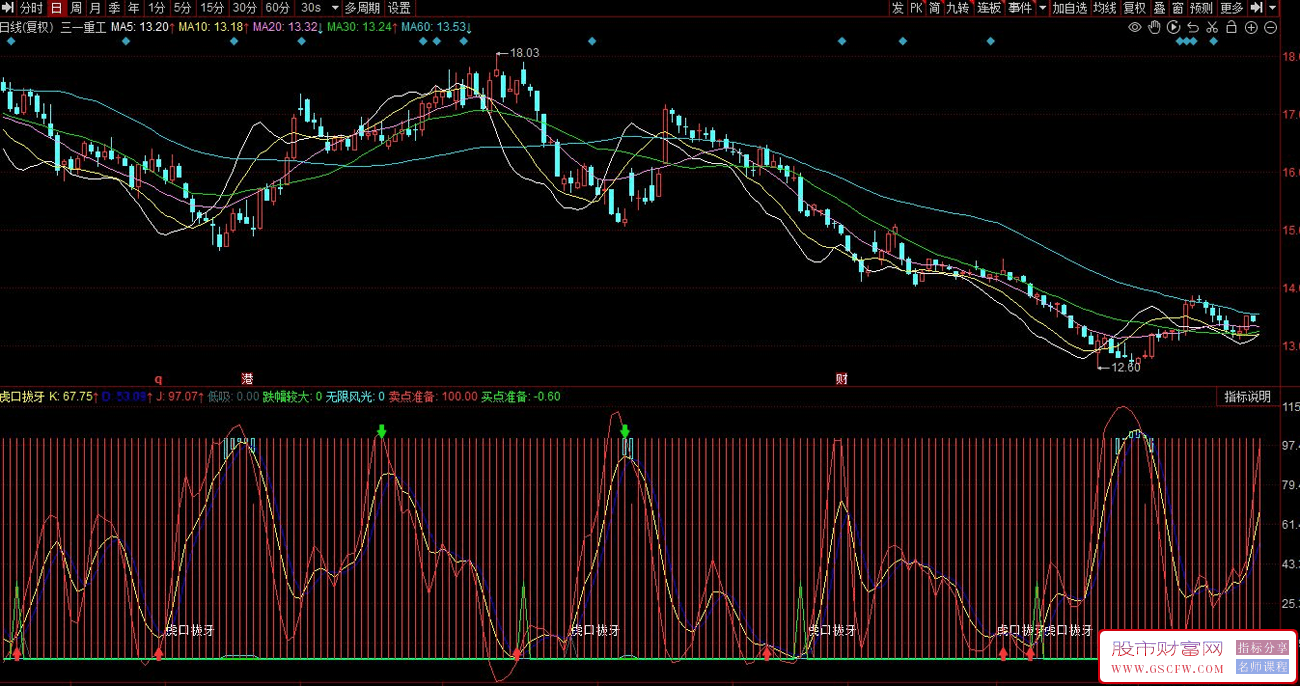The height and width of the screenshot is (686, 1300).
Task: Click the circular play replay icon
Action: [1174, 27]
